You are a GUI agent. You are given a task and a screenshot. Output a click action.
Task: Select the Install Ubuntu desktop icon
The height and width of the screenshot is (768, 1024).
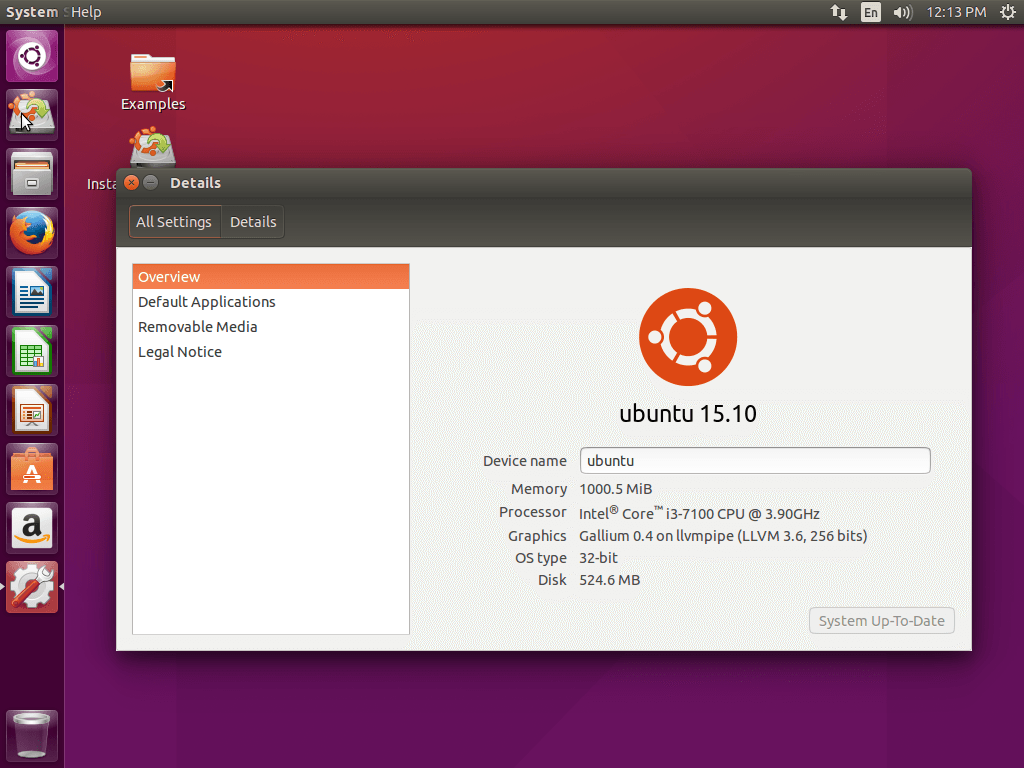pyautogui.click(x=152, y=148)
